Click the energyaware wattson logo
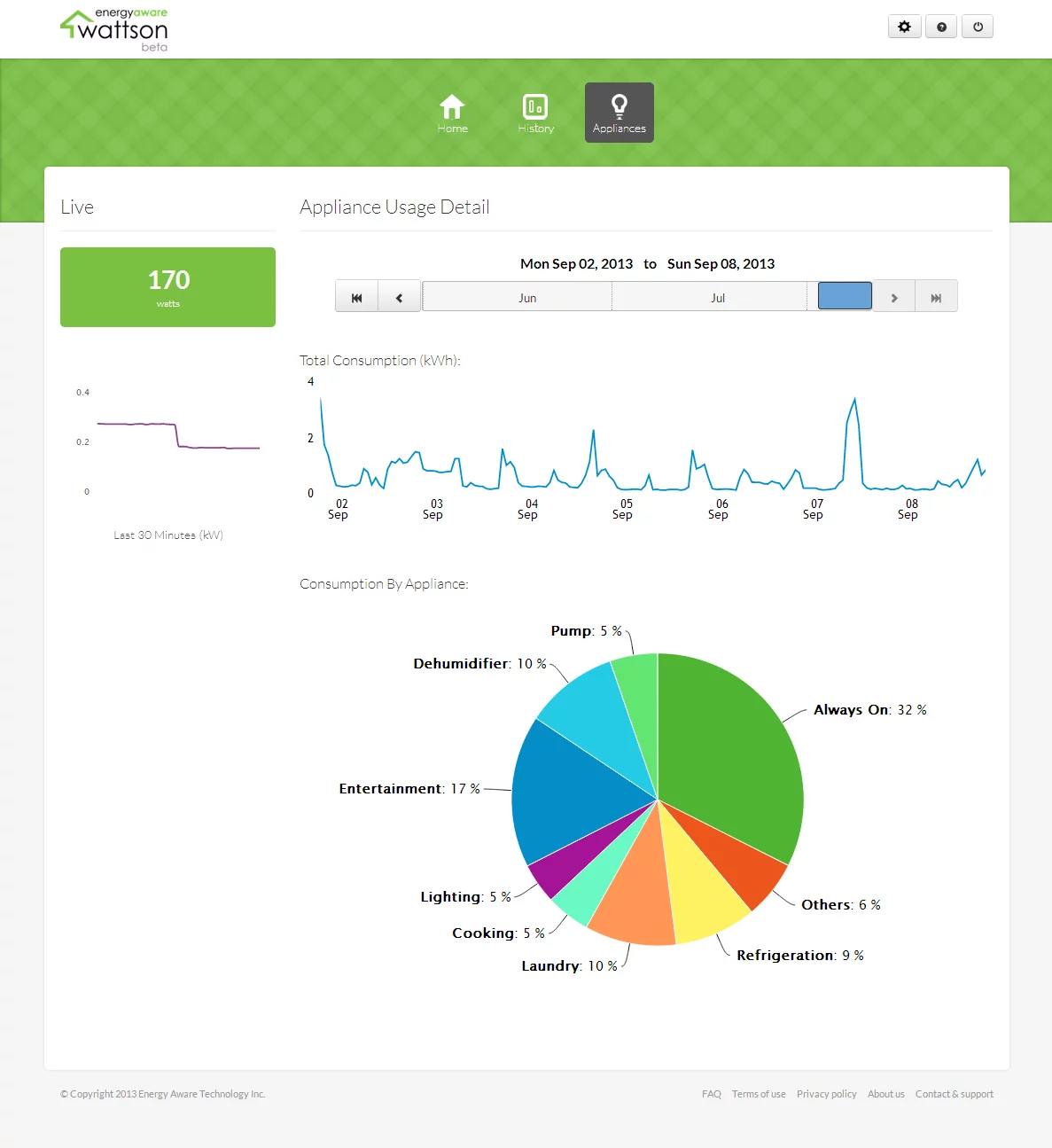Screen dimensions: 1052x1148 (113, 28)
